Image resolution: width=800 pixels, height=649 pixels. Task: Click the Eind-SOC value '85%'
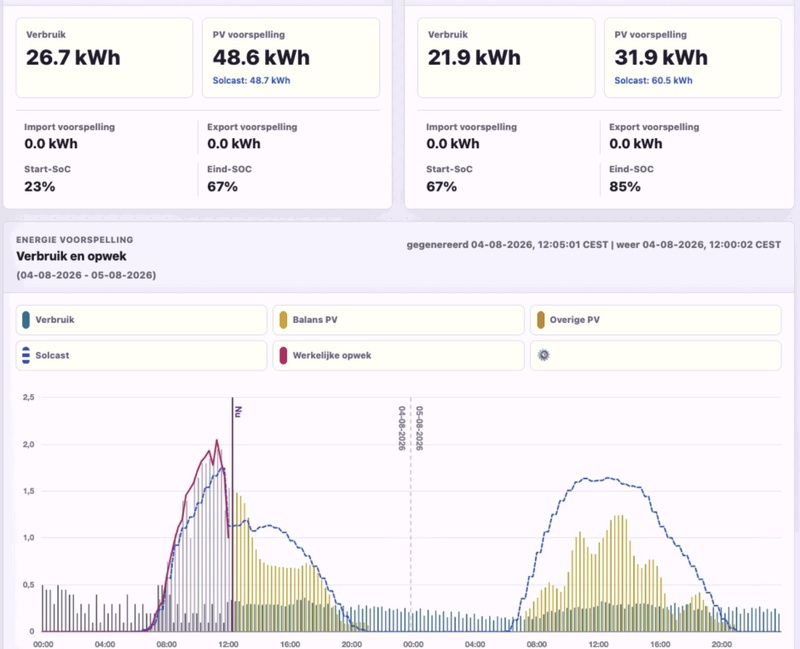[624, 187]
